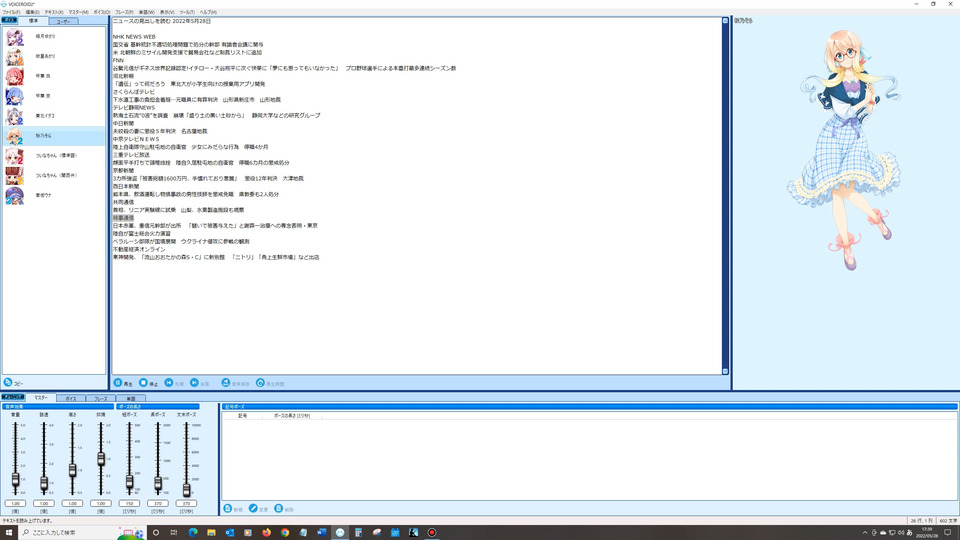Image resolution: width=960 pixels, height=540 pixels.
Task: Switch to the 標準 voice list tab
Action: (x=34, y=21)
